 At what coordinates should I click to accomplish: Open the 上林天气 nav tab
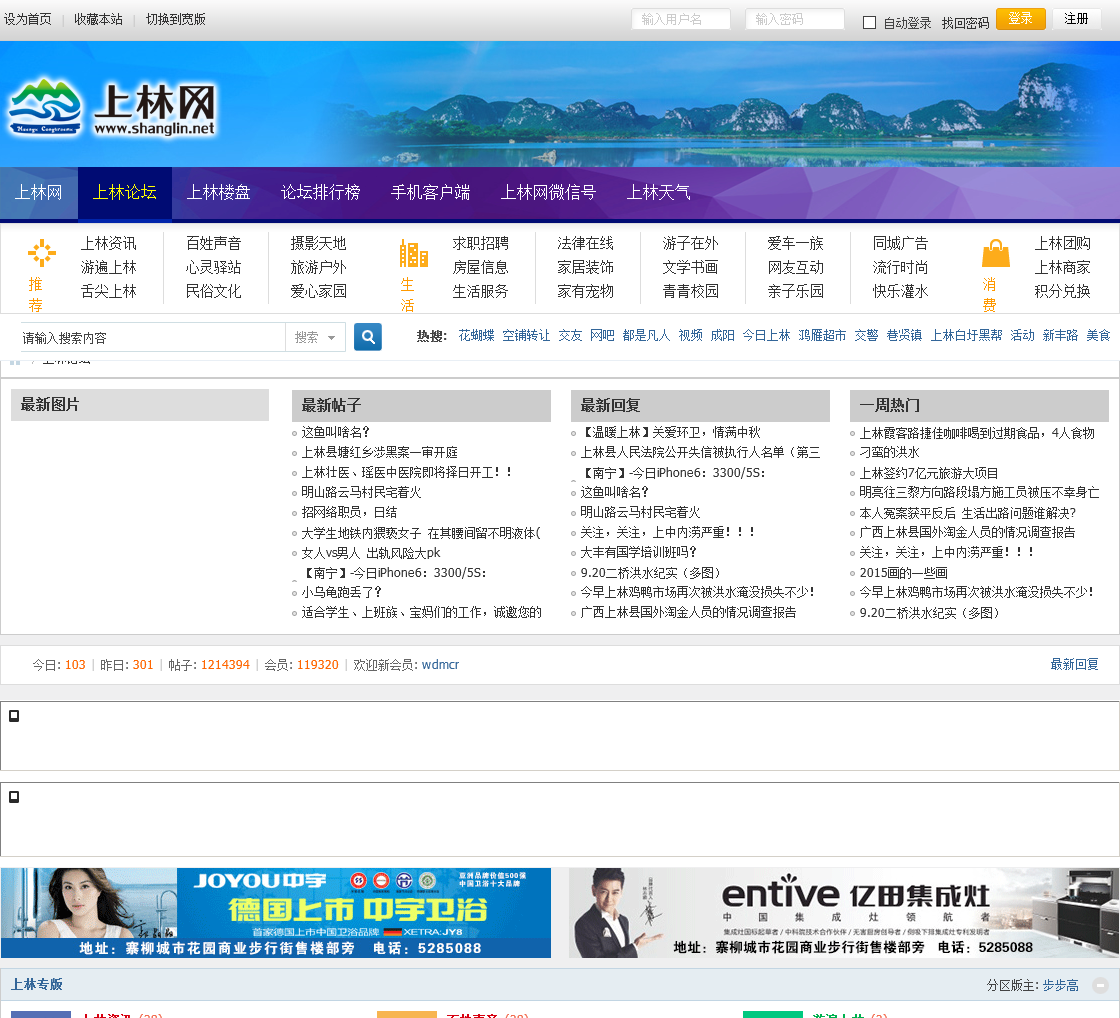coord(658,193)
